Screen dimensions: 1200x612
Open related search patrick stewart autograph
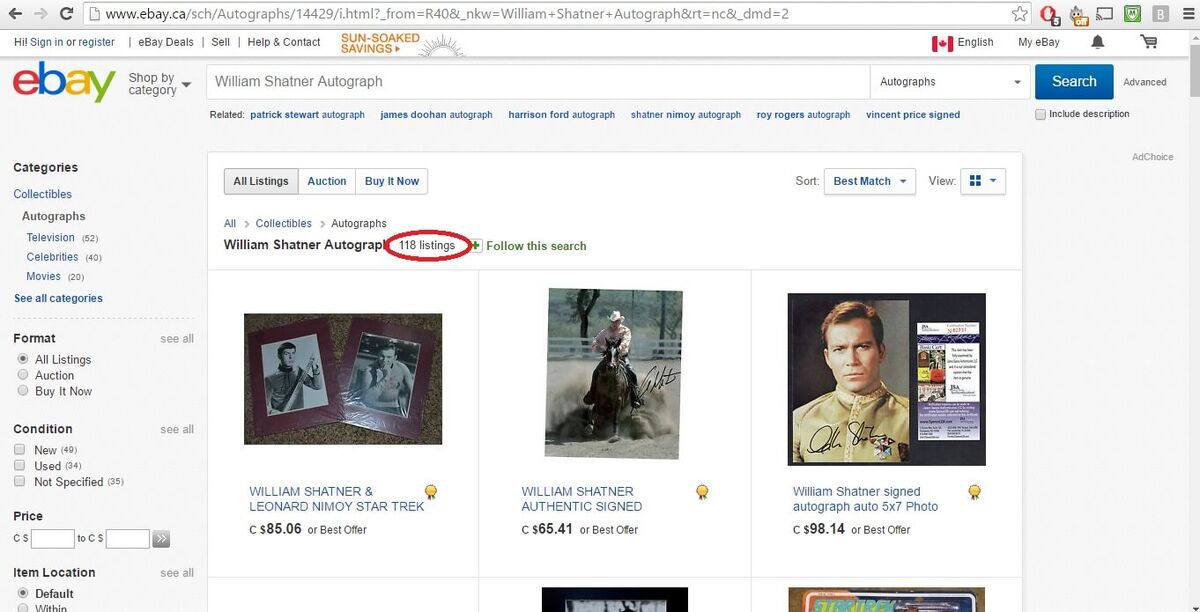click(308, 115)
